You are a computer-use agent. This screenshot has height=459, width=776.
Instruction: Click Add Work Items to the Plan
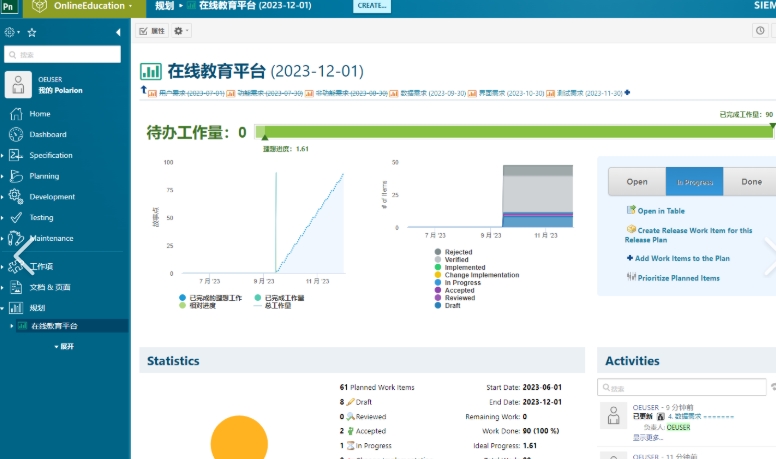(x=682, y=258)
